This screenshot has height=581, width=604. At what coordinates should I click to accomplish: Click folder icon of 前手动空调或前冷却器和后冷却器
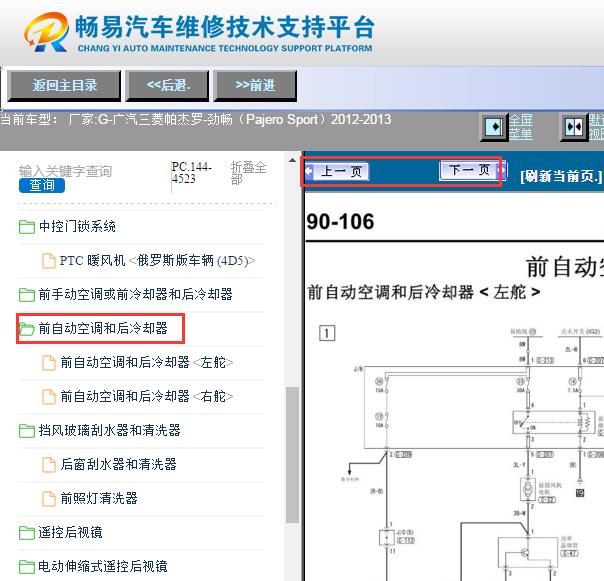27,295
